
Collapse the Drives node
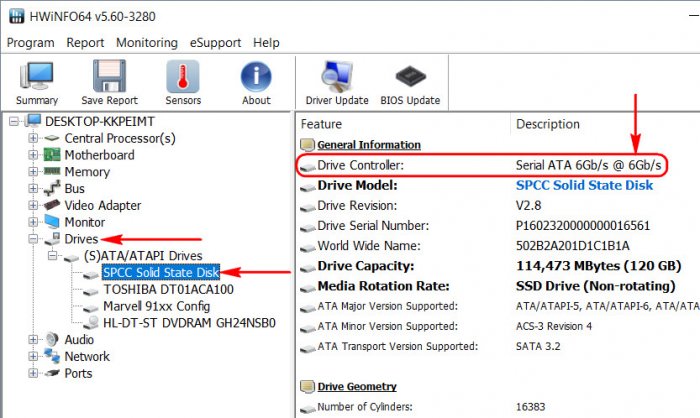33,239
